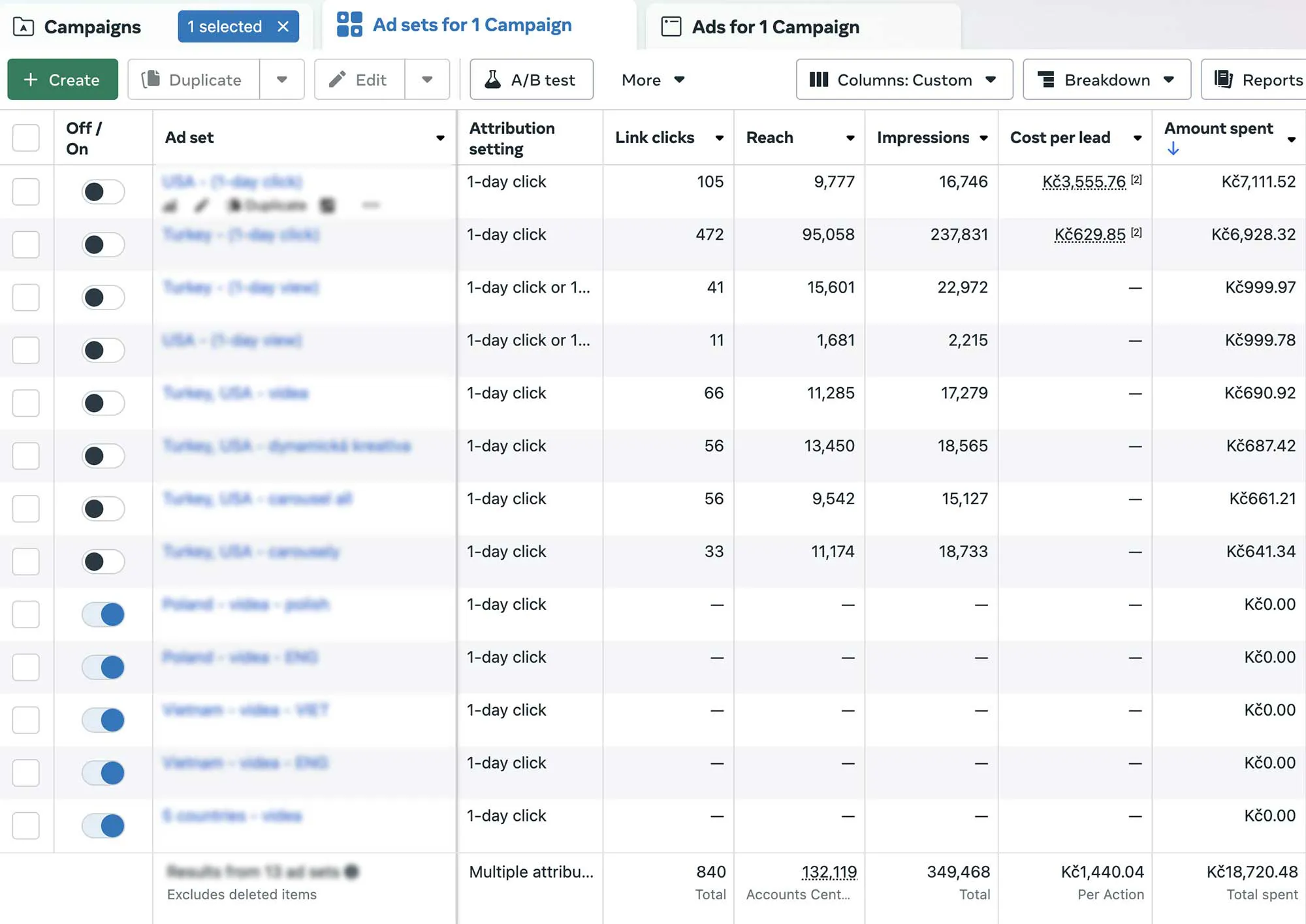Image resolution: width=1306 pixels, height=924 pixels.
Task: Tick the checkbox for the Kč690.92 row
Action: (x=26, y=404)
